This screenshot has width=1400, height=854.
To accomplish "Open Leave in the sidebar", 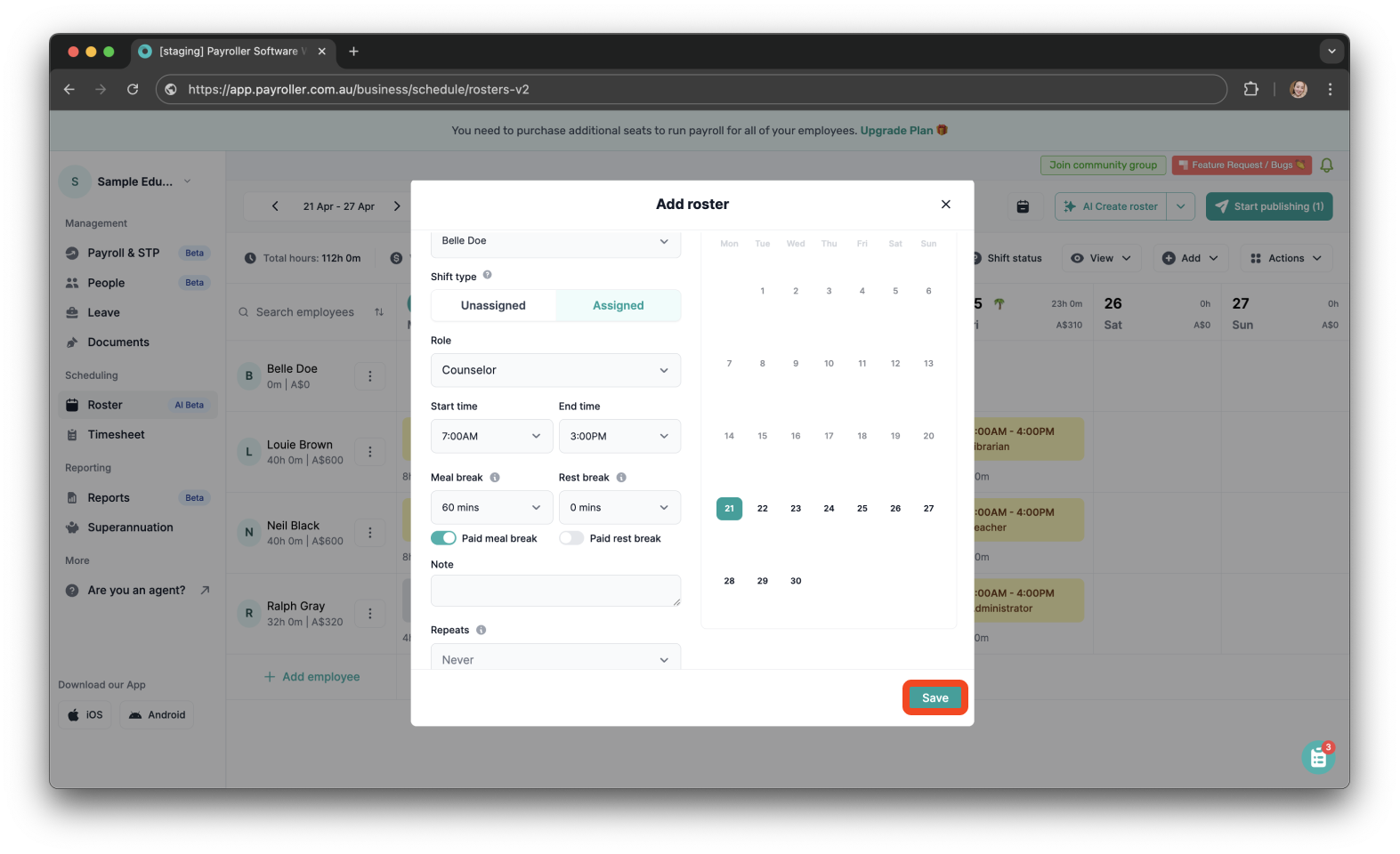I will 138,312.
